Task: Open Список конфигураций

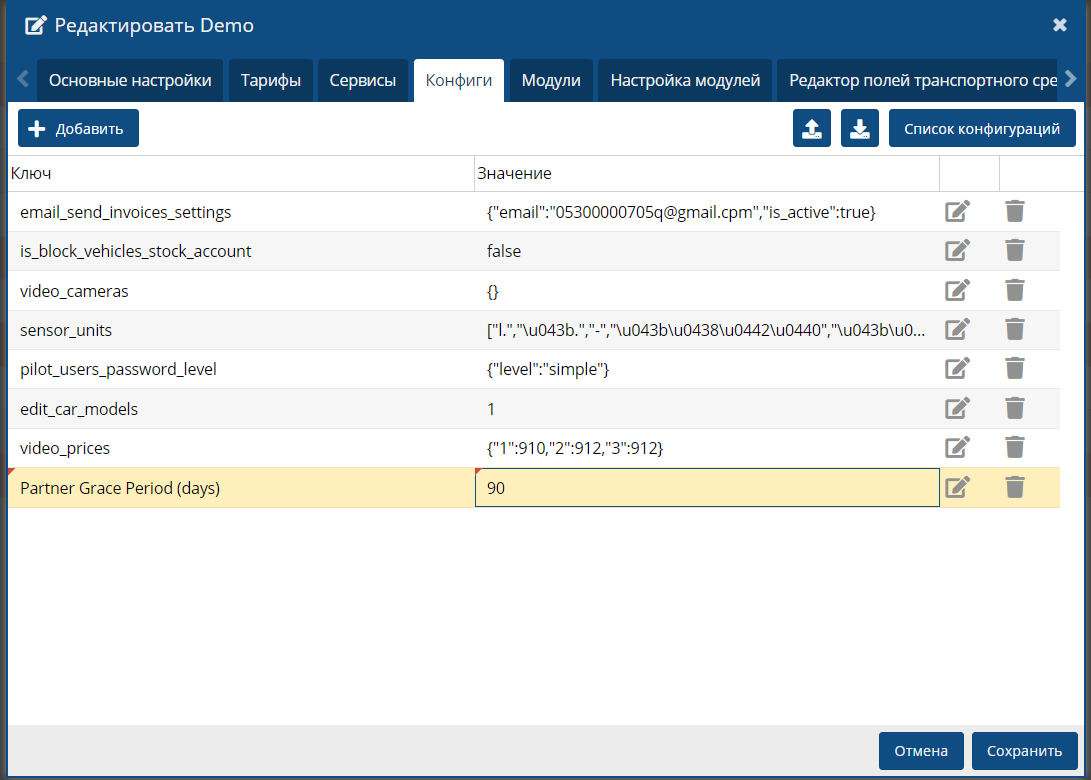Action: coord(982,128)
